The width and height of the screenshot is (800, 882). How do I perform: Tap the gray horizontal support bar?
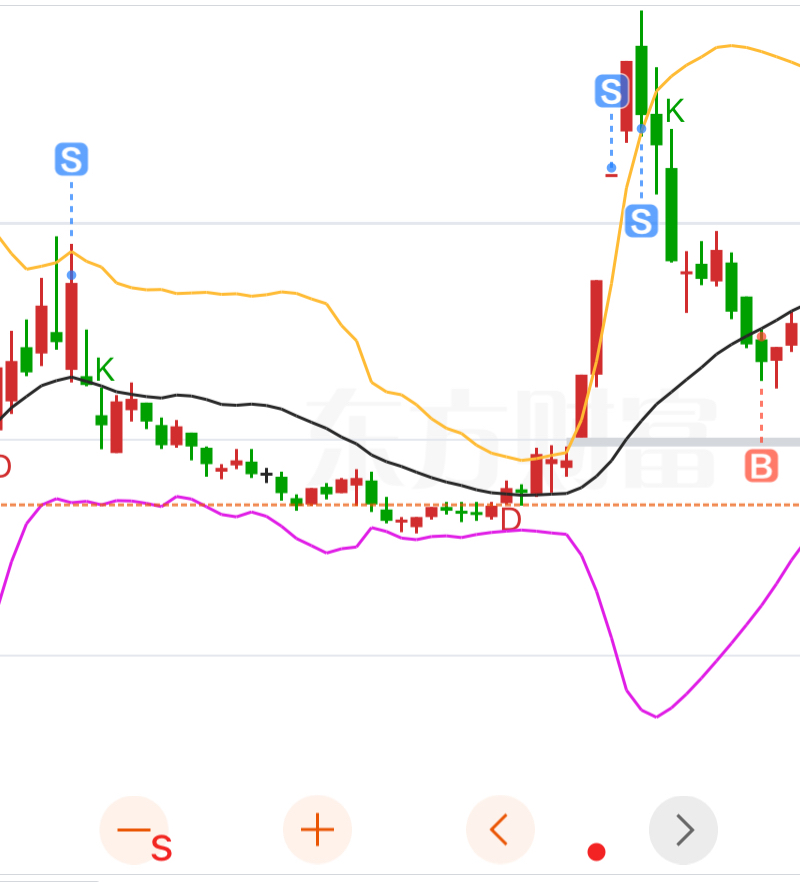click(683, 442)
